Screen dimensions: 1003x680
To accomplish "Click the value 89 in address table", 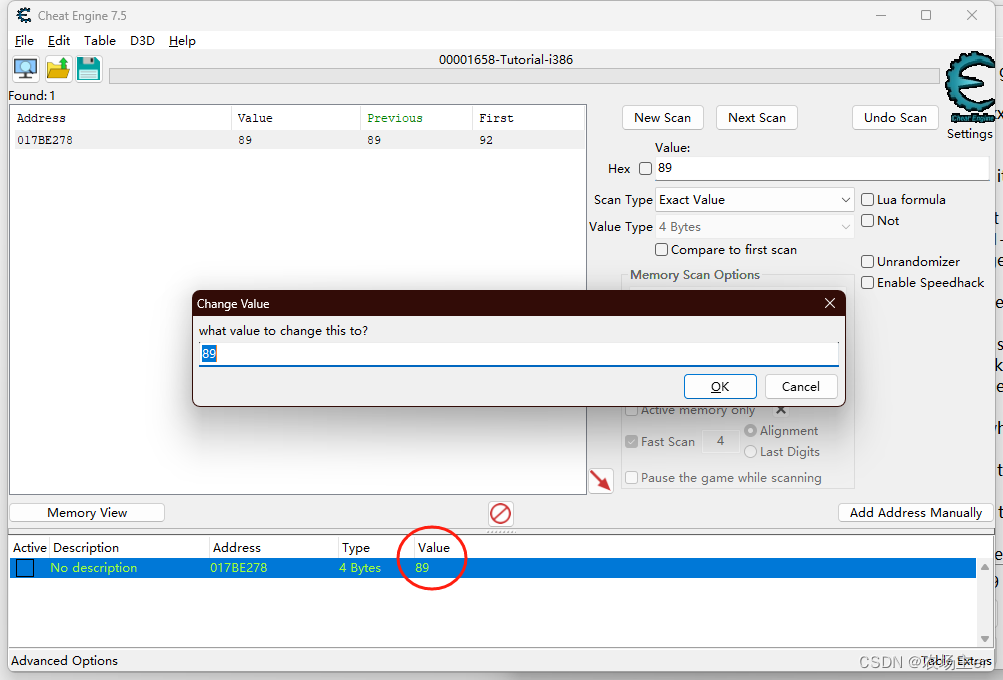I will (x=422, y=567).
